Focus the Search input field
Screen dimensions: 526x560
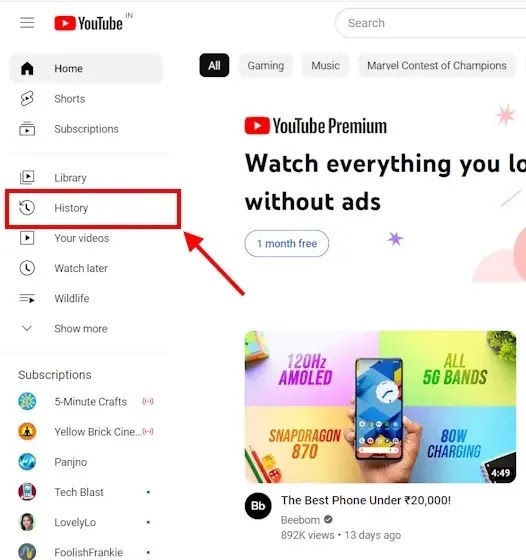pyautogui.click(x=430, y=23)
